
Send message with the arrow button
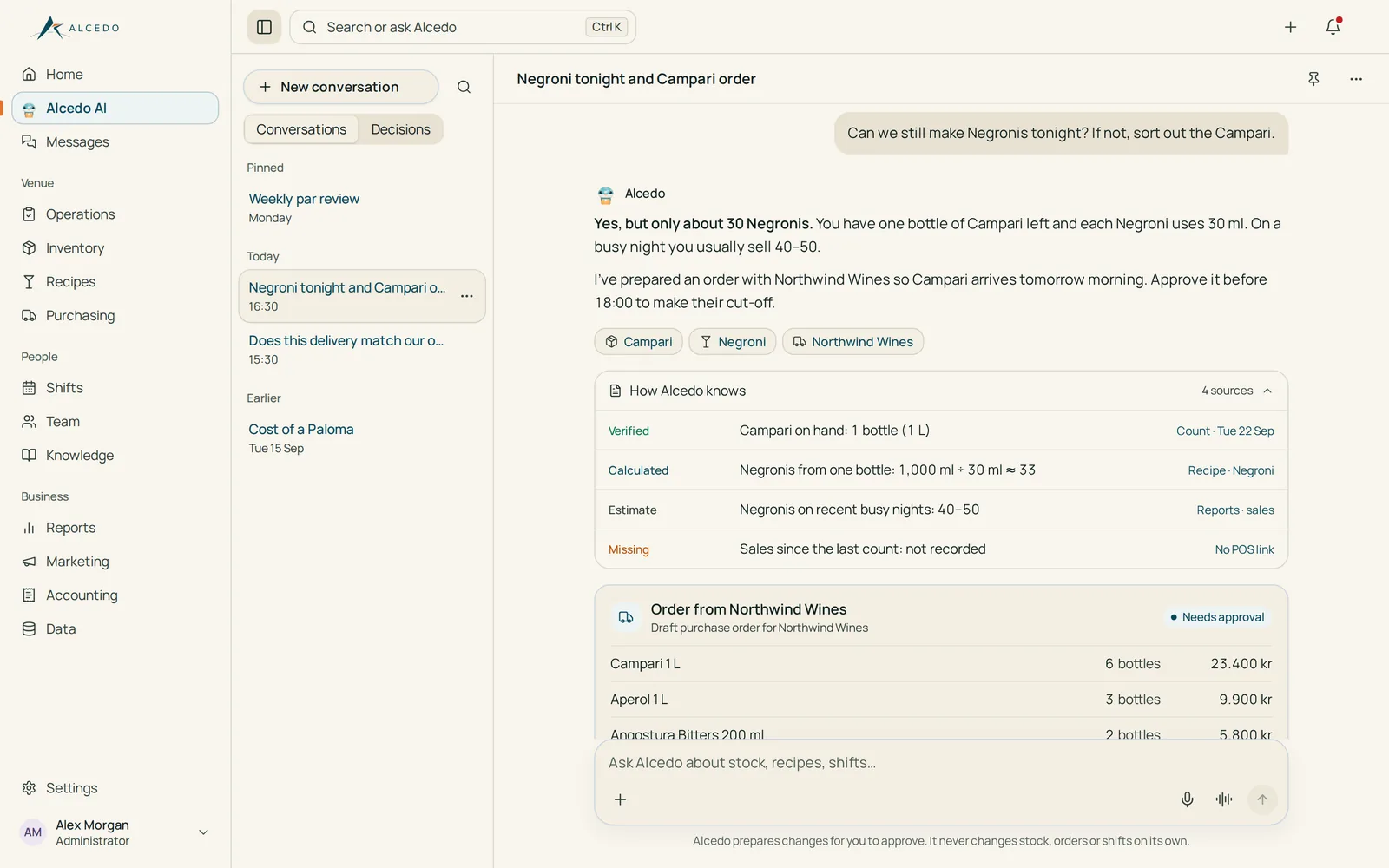tap(1262, 799)
